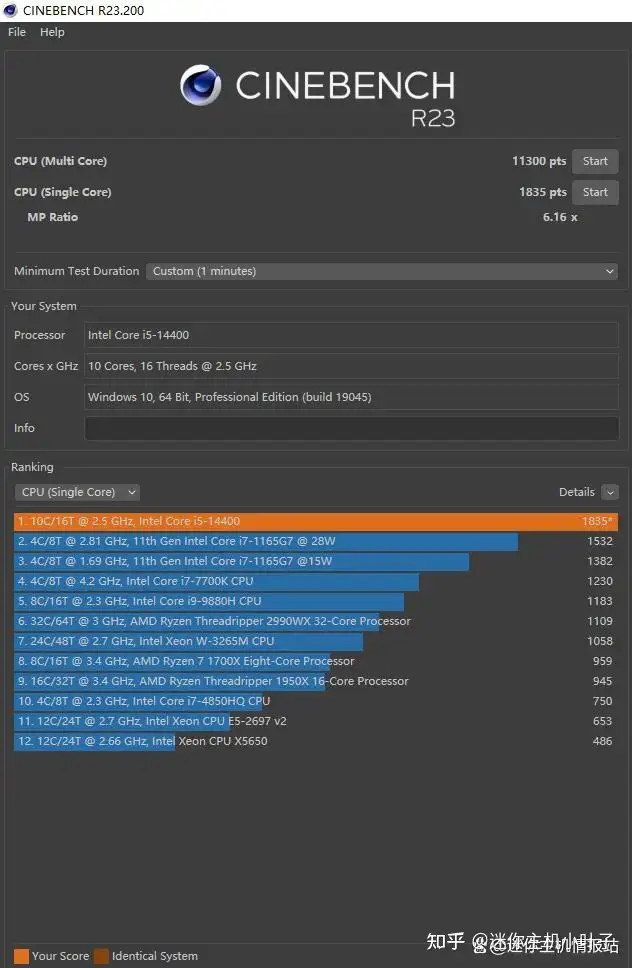Click the 1835 pts single core score
Viewport: 632px width, 968px height.
(543, 192)
